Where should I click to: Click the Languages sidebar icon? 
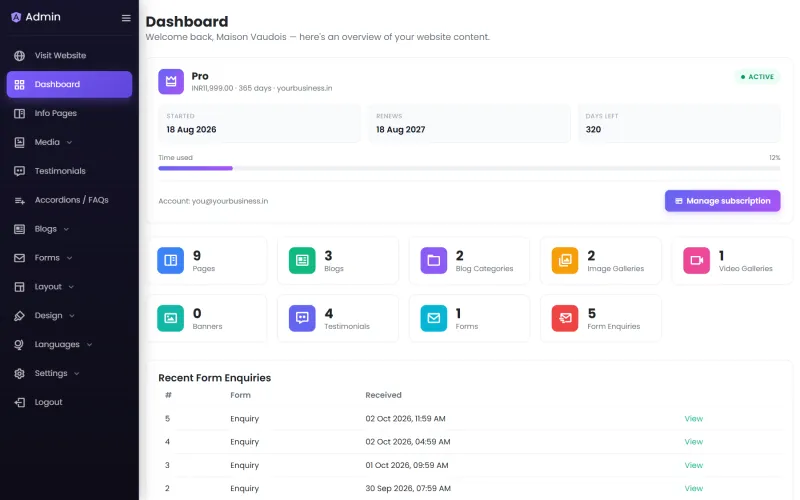pyautogui.click(x=19, y=345)
